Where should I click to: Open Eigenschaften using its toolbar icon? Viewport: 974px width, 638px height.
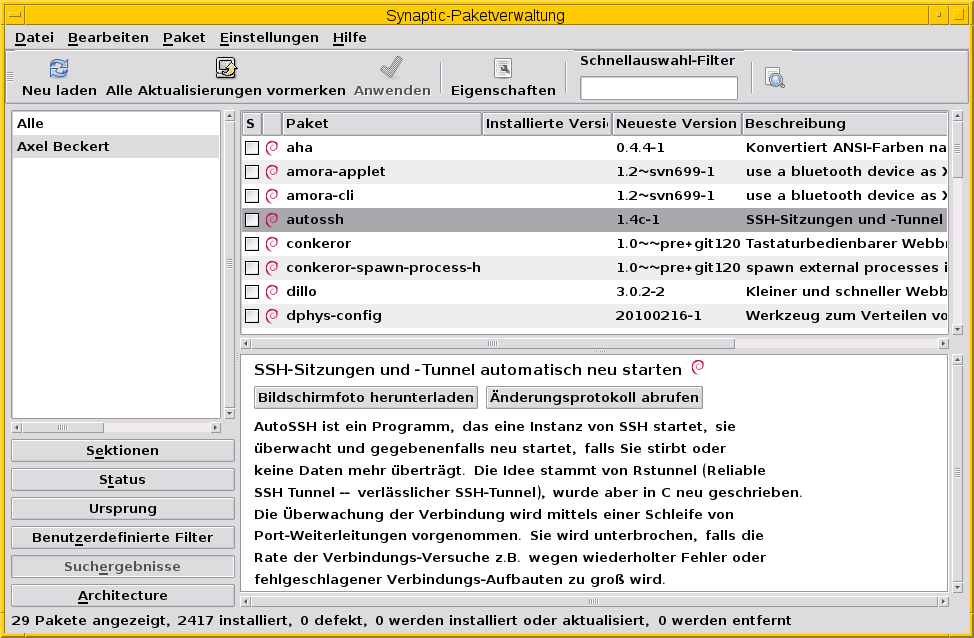[x=502, y=68]
